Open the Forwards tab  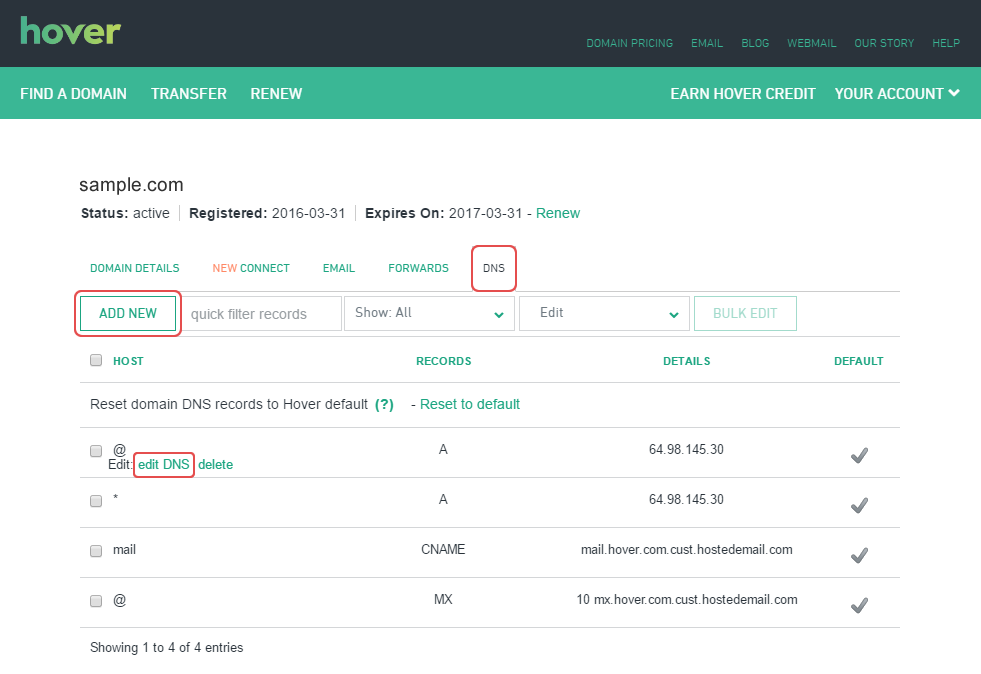[418, 269]
